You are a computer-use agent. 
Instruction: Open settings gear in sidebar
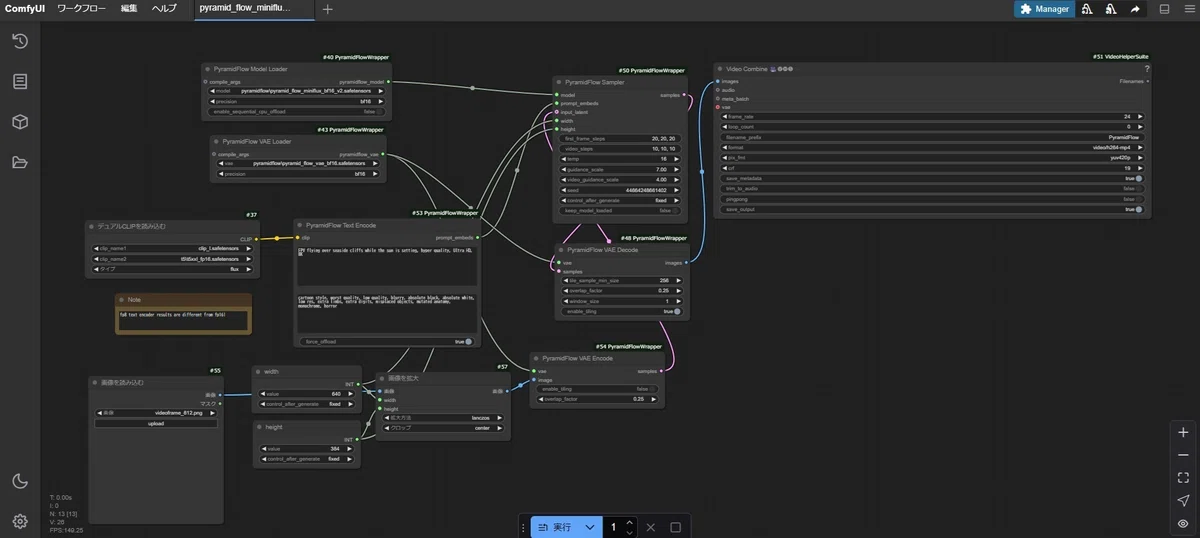[19, 521]
